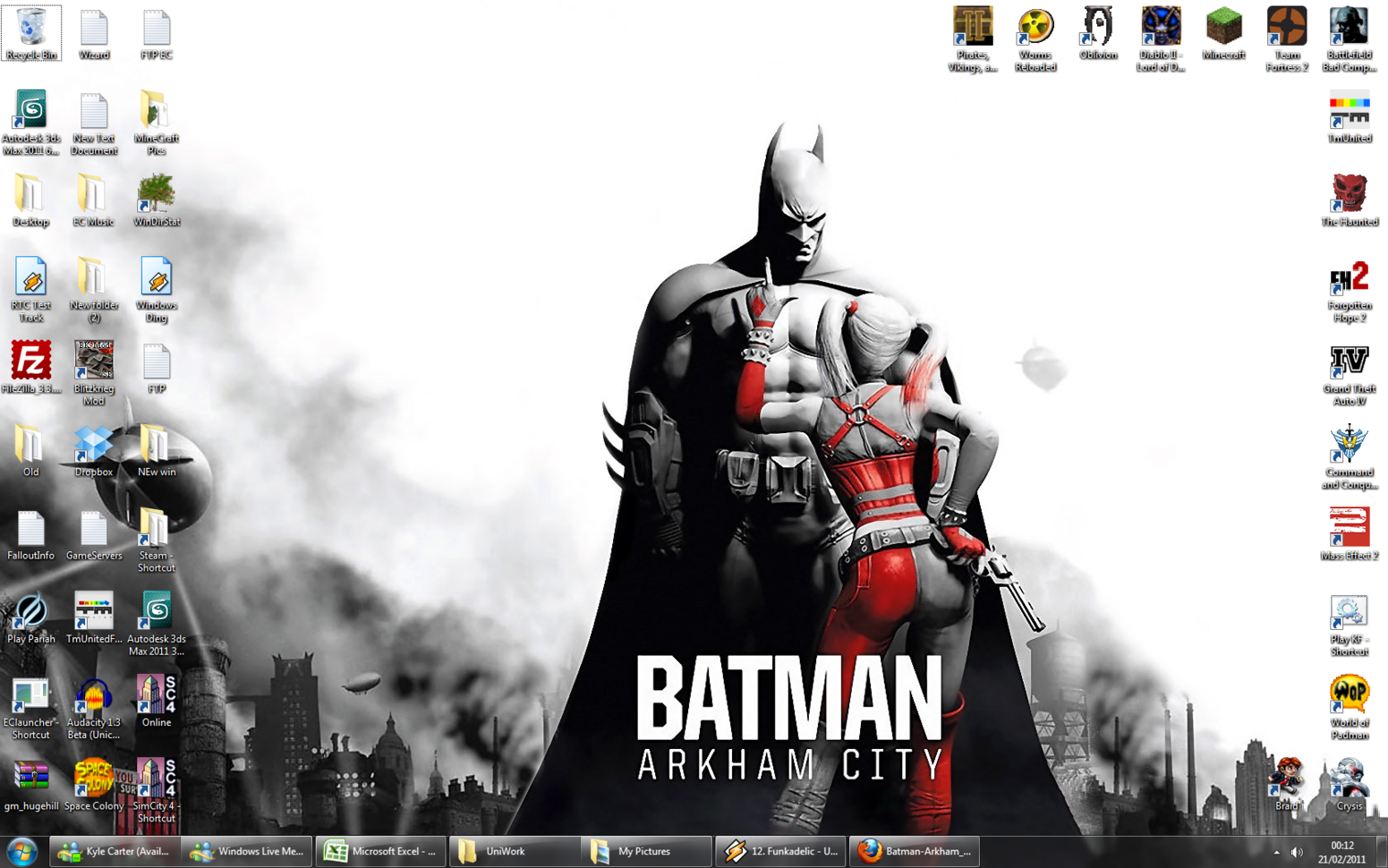The image size is (1388, 868).
Task: Launch Command and Conquer shortcut
Action: pyautogui.click(x=1350, y=456)
